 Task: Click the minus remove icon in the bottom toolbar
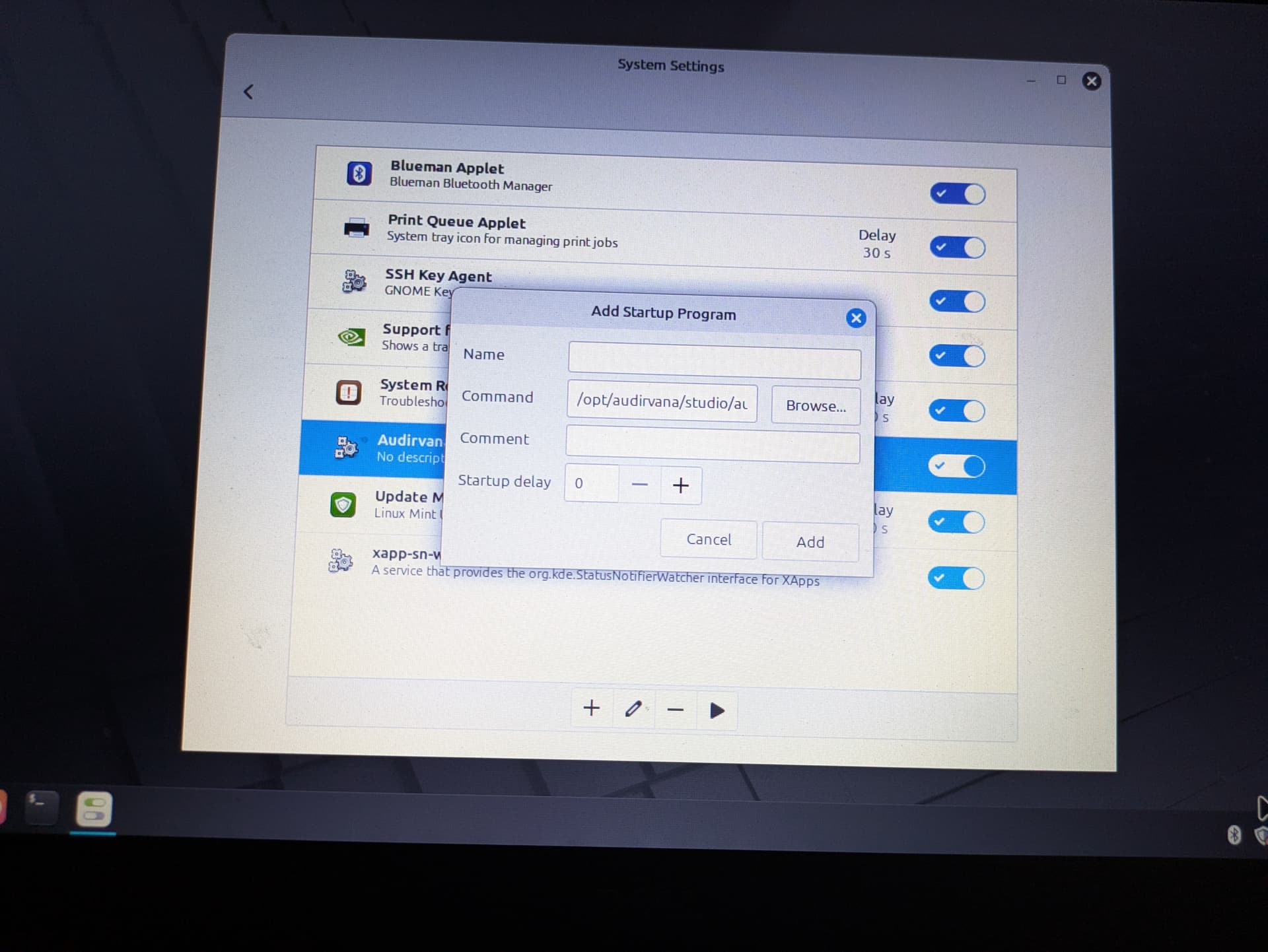pyautogui.click(x=675, y=710)
